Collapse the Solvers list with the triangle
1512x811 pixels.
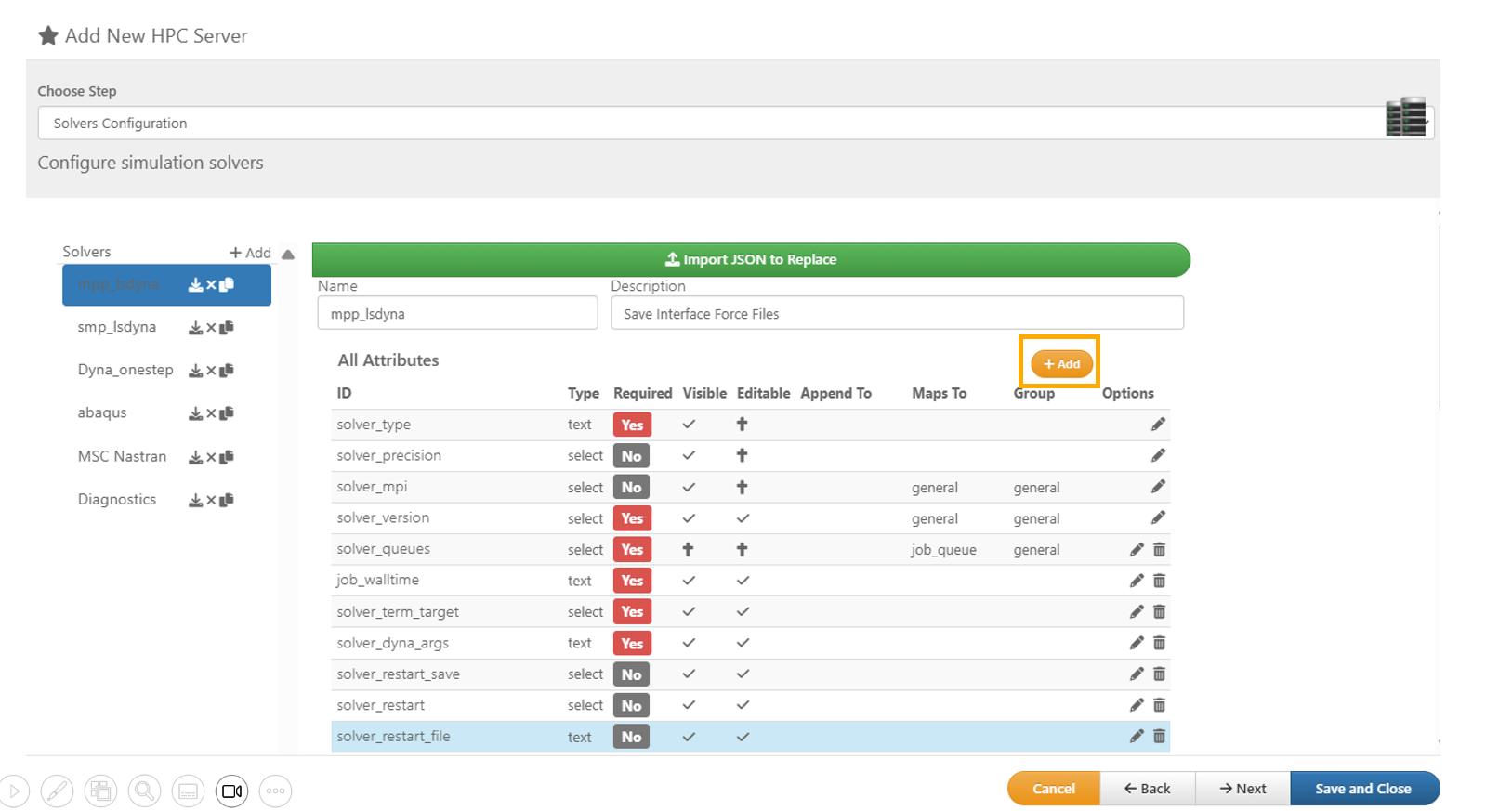[288, 255]
